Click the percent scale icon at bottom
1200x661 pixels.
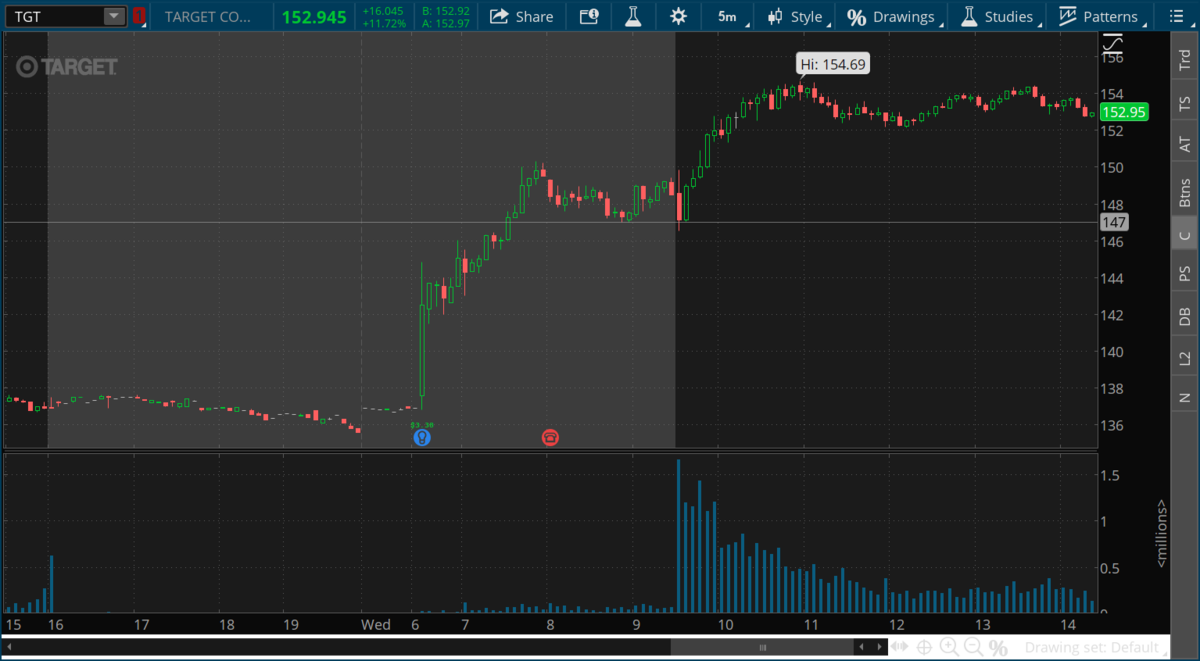998,647
